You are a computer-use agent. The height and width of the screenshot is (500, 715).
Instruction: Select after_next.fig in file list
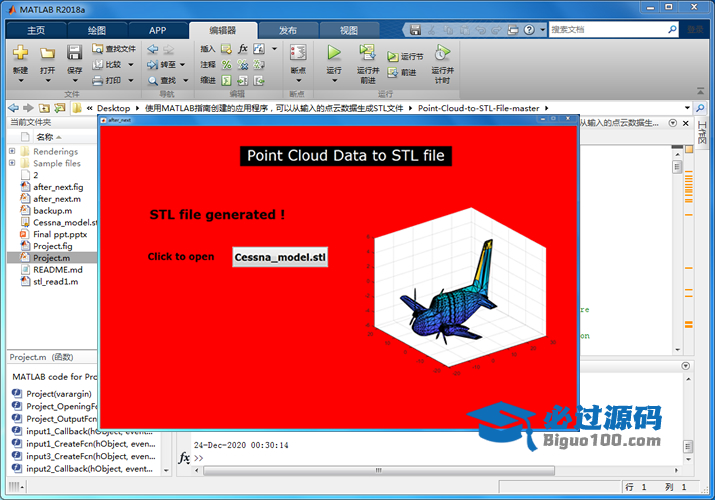pyautogui.click(x=58, y=187)
